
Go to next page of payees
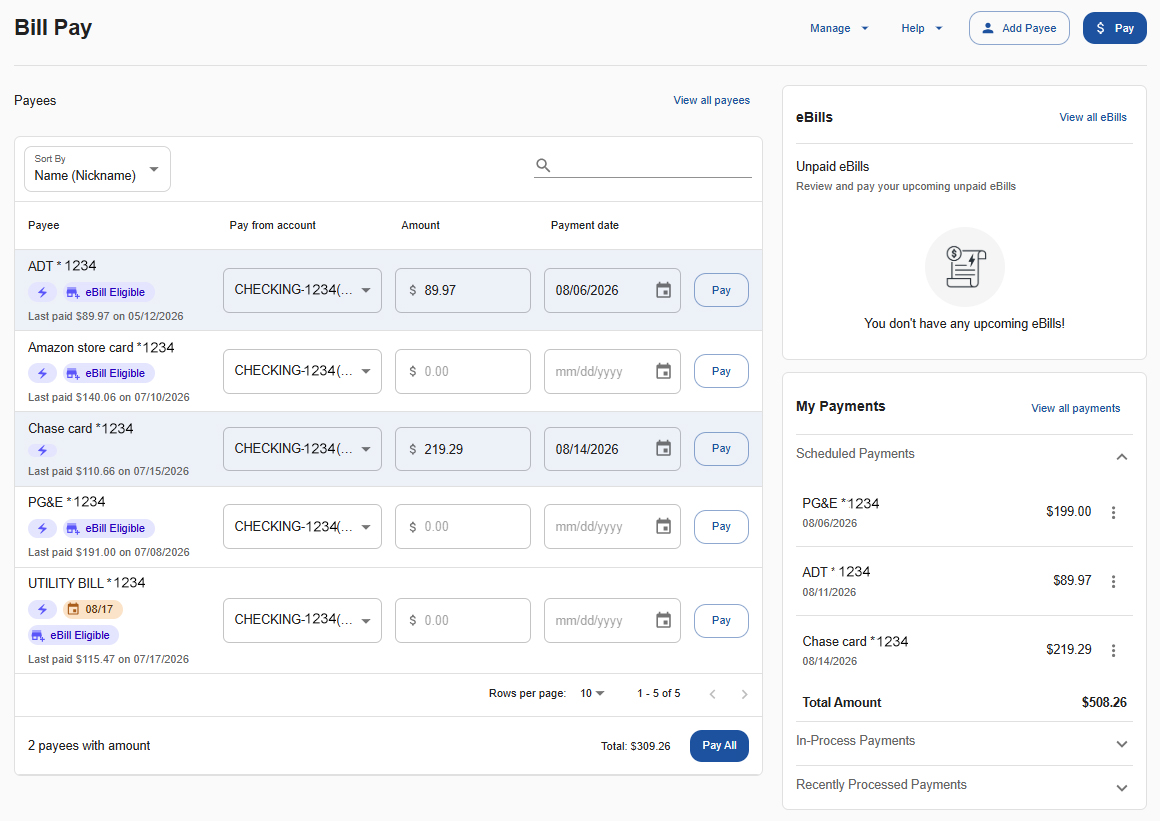pos(744,694)
